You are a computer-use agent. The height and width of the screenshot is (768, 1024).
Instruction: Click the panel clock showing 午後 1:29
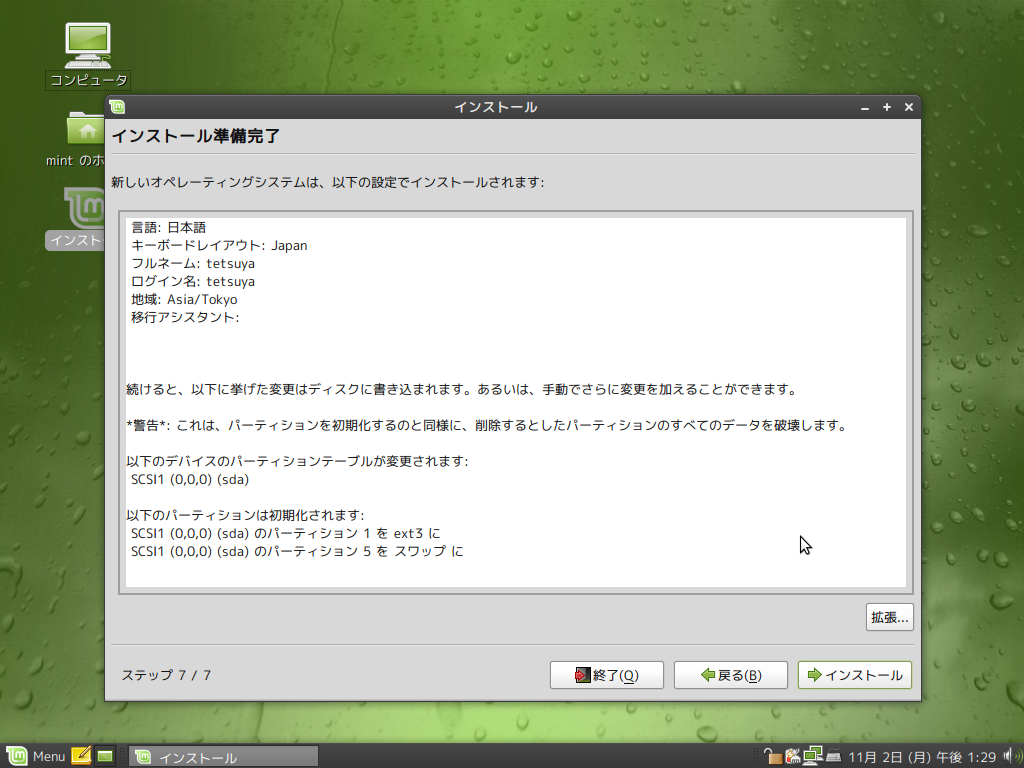[922, 757]
